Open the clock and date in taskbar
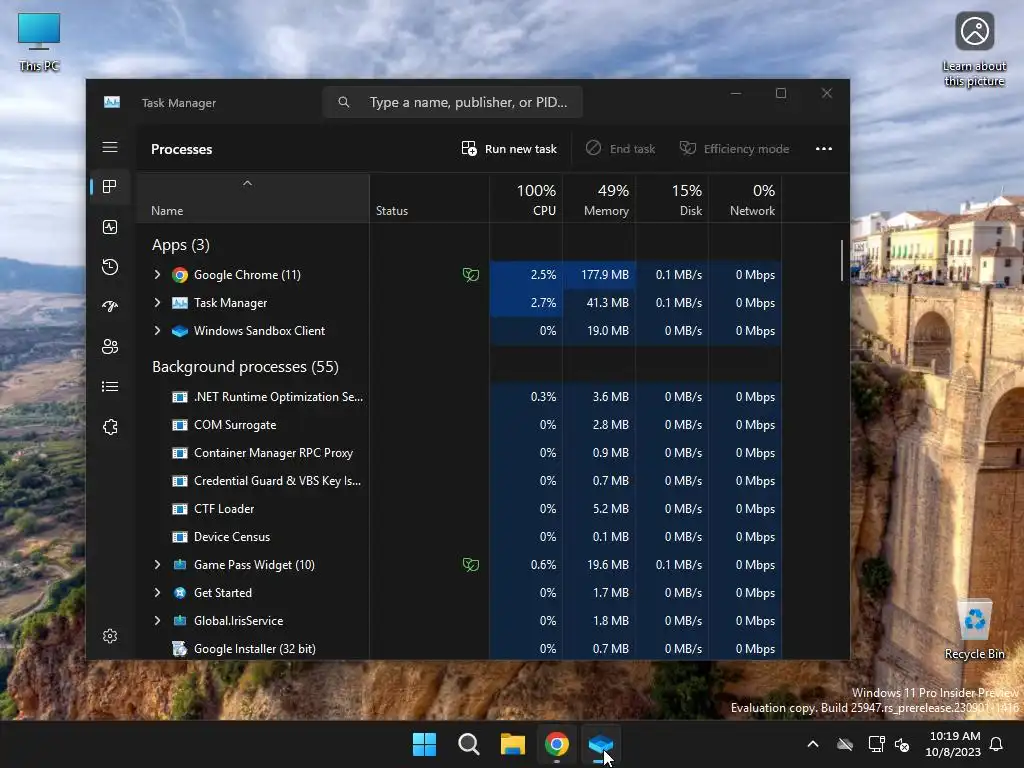The width and height of the screenshot is (1024, 768). coord(953,744)
